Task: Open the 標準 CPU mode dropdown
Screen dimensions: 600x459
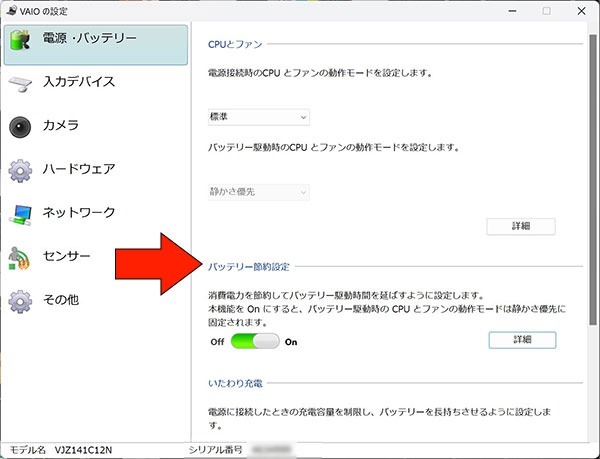Action: click(259, 117)
